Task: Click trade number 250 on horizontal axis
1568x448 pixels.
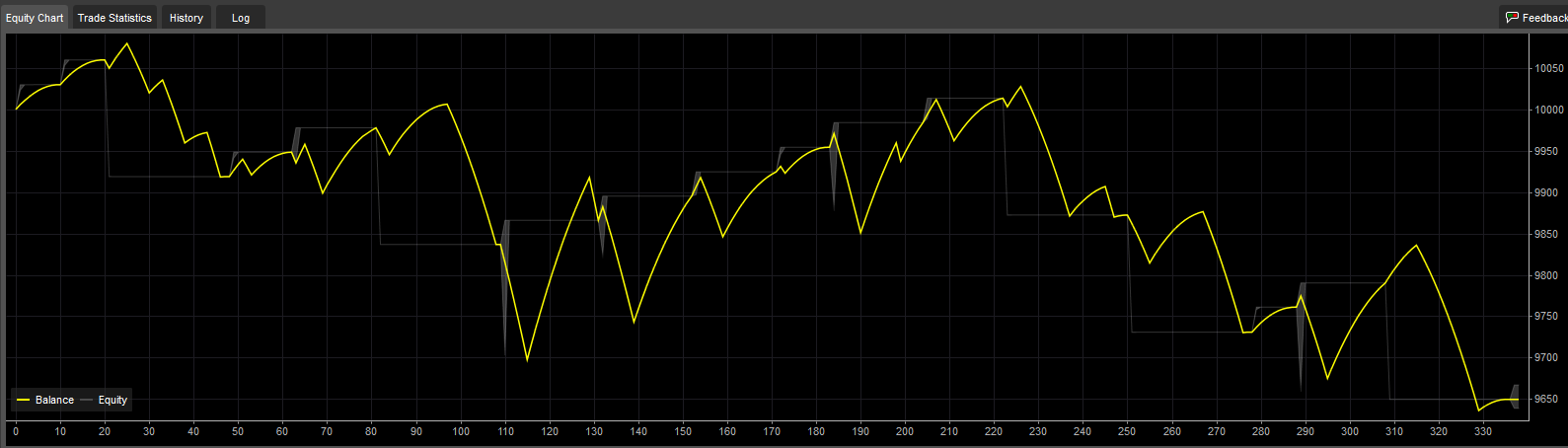Action: 1127,431
